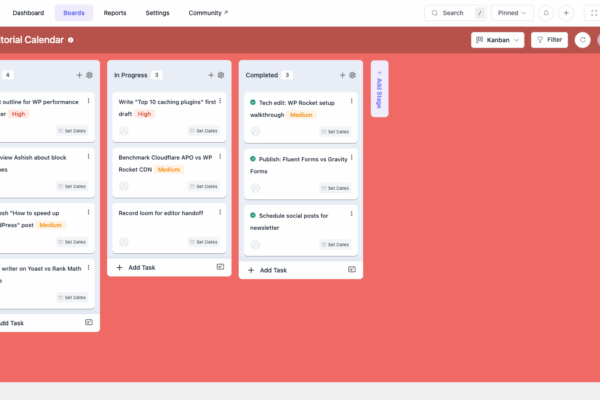
Task: Open "Record loom for editor handoff" task
Action: (x=161, y=213)
